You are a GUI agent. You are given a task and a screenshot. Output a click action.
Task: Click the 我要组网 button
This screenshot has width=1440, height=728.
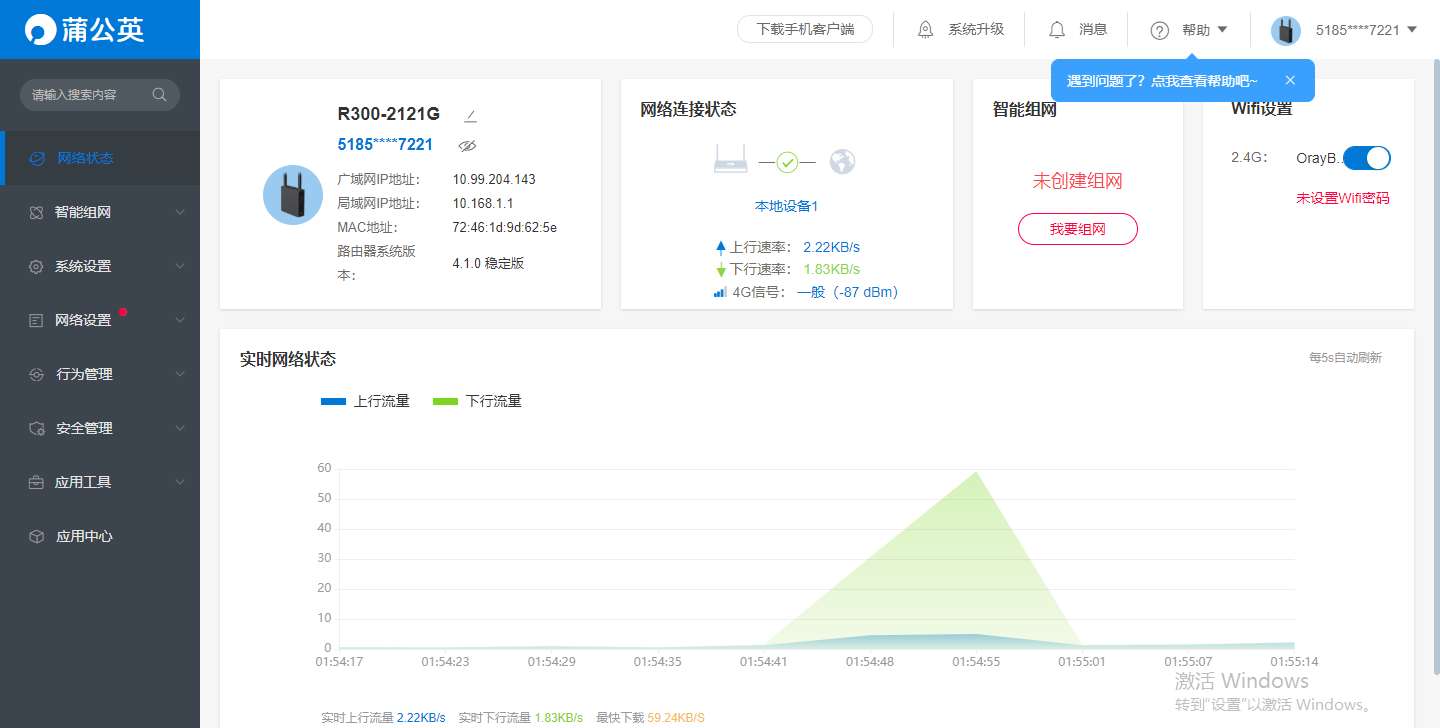(x=1077, y=229)
